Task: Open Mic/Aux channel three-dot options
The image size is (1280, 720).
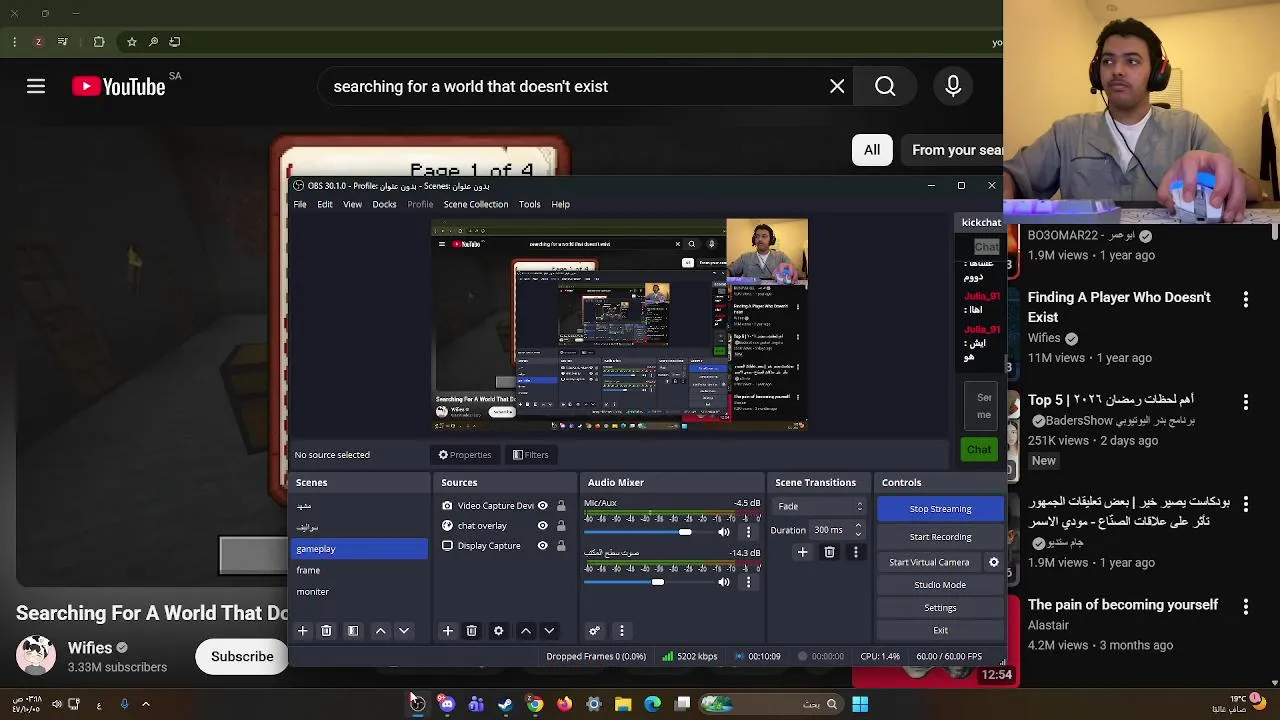Action: coord(748,532)
